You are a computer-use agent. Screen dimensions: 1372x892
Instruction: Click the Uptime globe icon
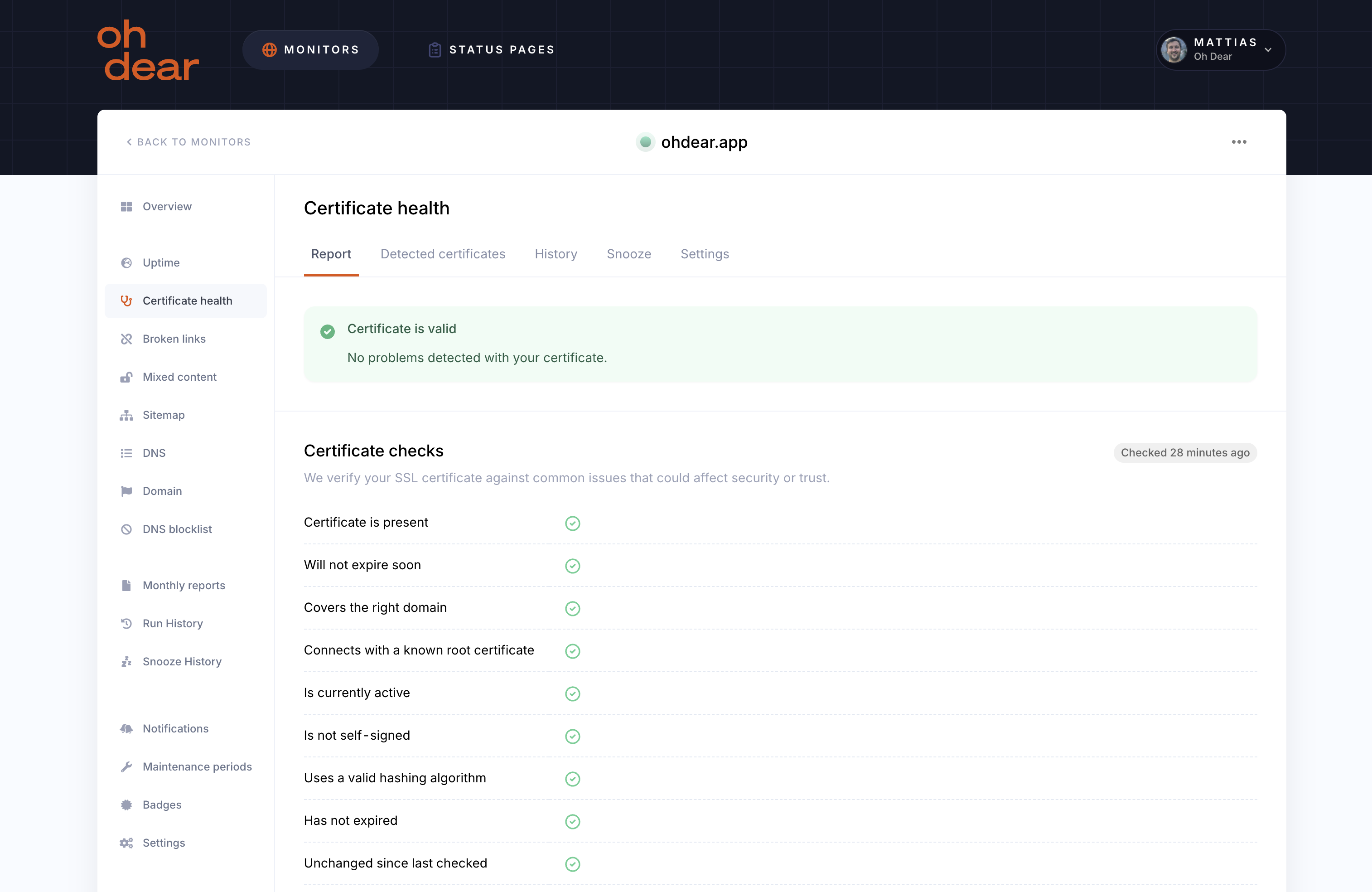[x=126, y=263]
